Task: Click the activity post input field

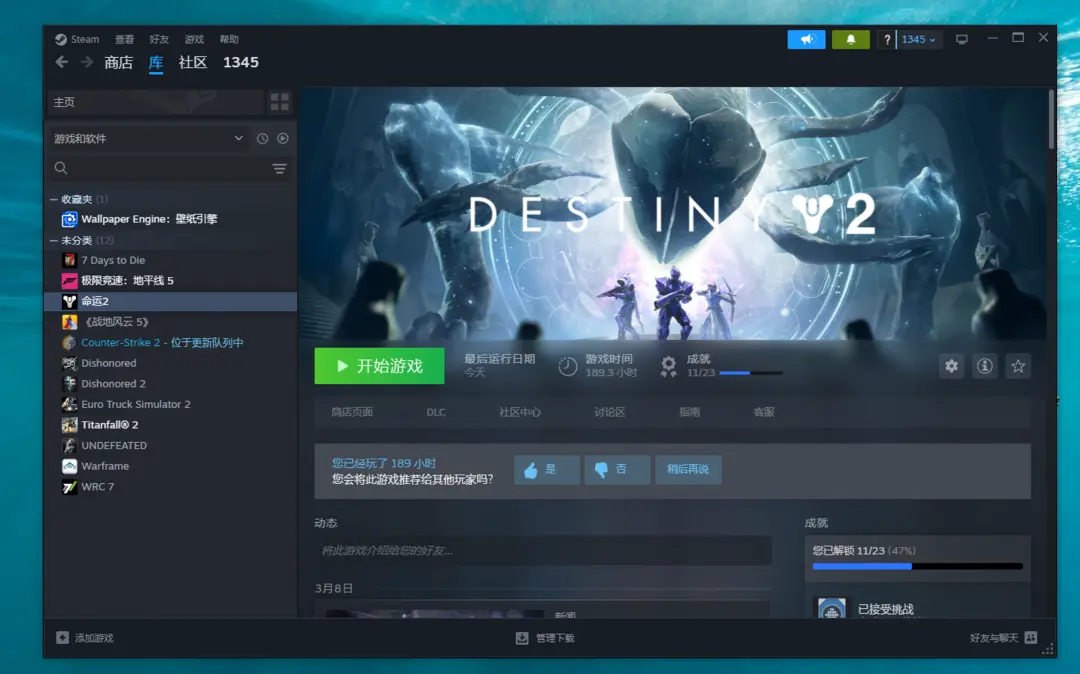Action: (543, 551)
